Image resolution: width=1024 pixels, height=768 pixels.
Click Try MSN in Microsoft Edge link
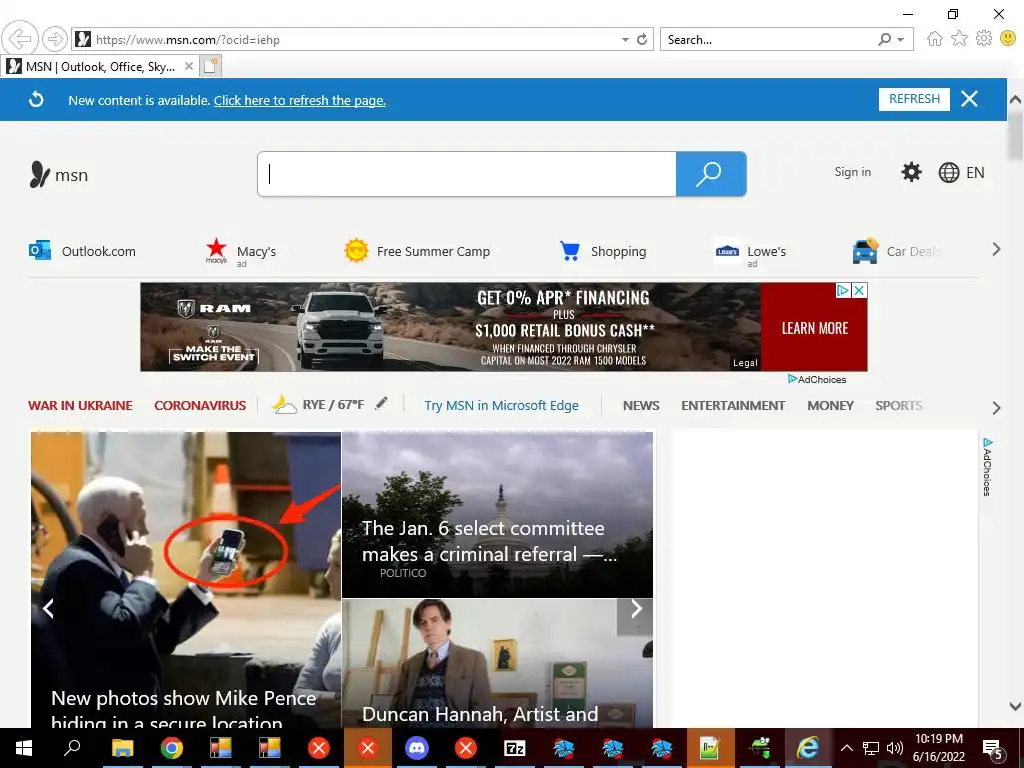point(501,406)
